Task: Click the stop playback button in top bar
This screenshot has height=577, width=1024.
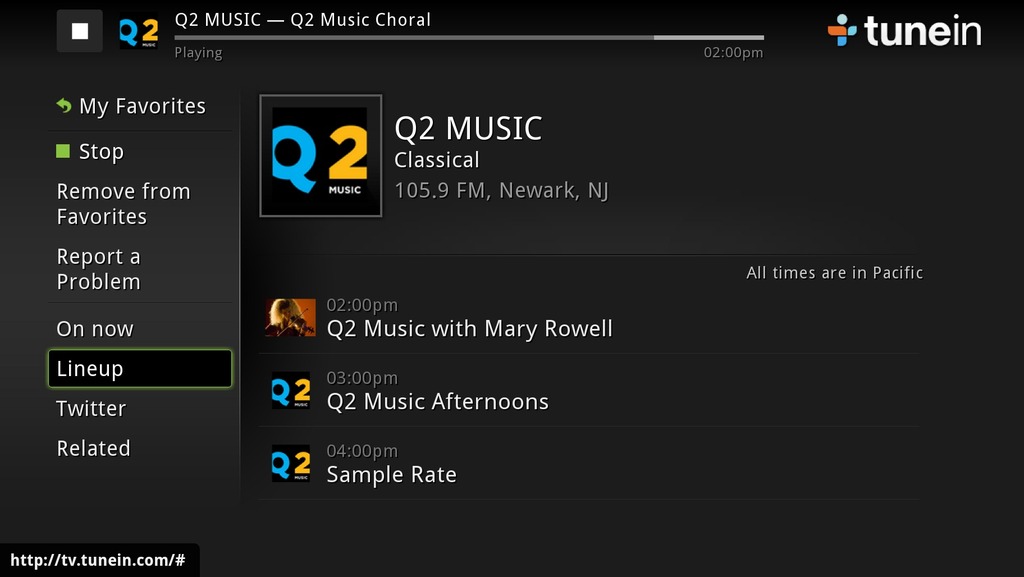Action: click(80, 31)
